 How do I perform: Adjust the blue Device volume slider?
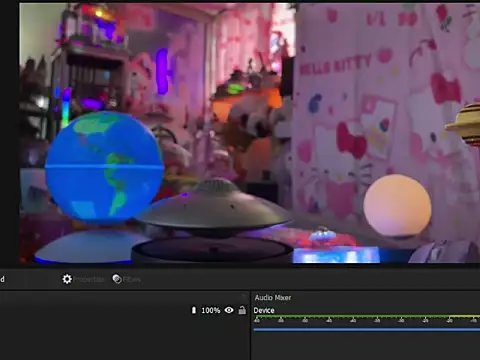pos(367,330)
